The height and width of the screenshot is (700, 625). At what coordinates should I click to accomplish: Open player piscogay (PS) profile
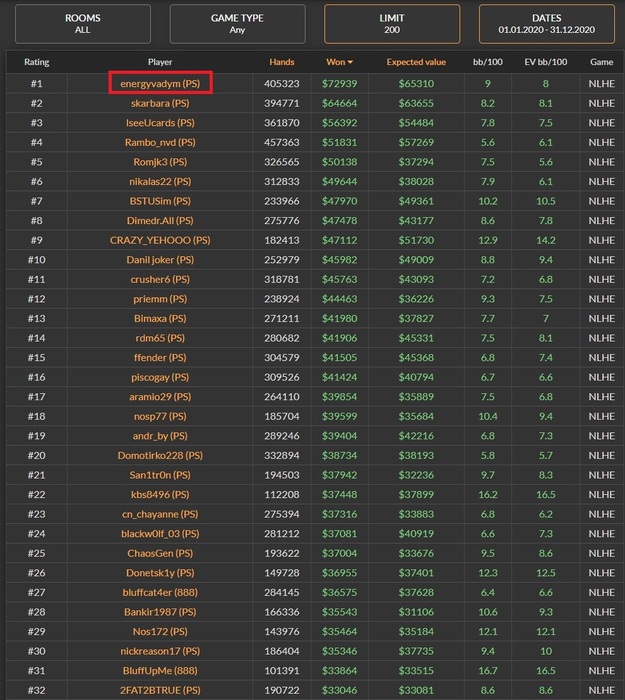click(x=160, y=377)
